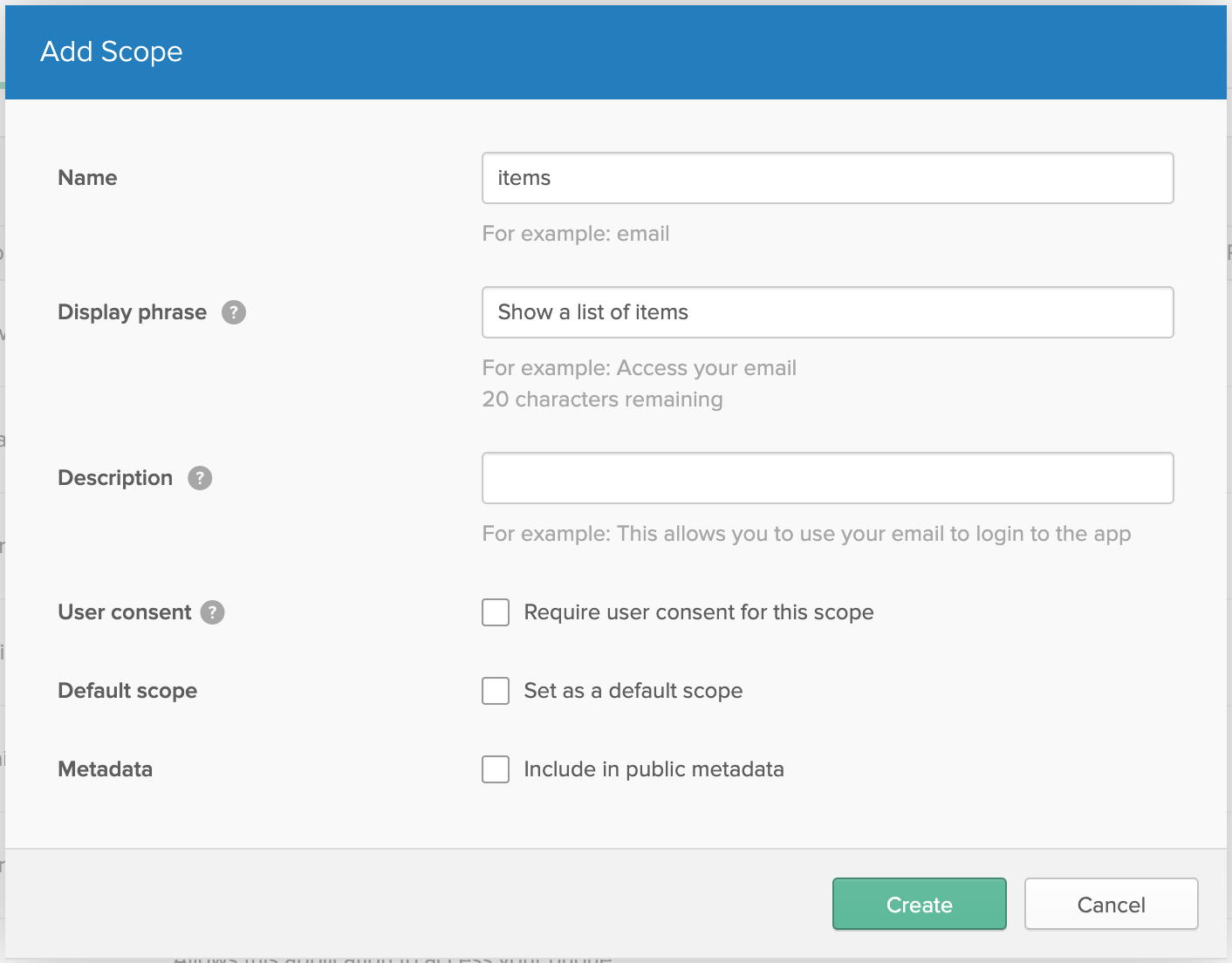Click the Add Scope dialog title
The width and height of the screenshot is (1232, 963).
point(112,51)
